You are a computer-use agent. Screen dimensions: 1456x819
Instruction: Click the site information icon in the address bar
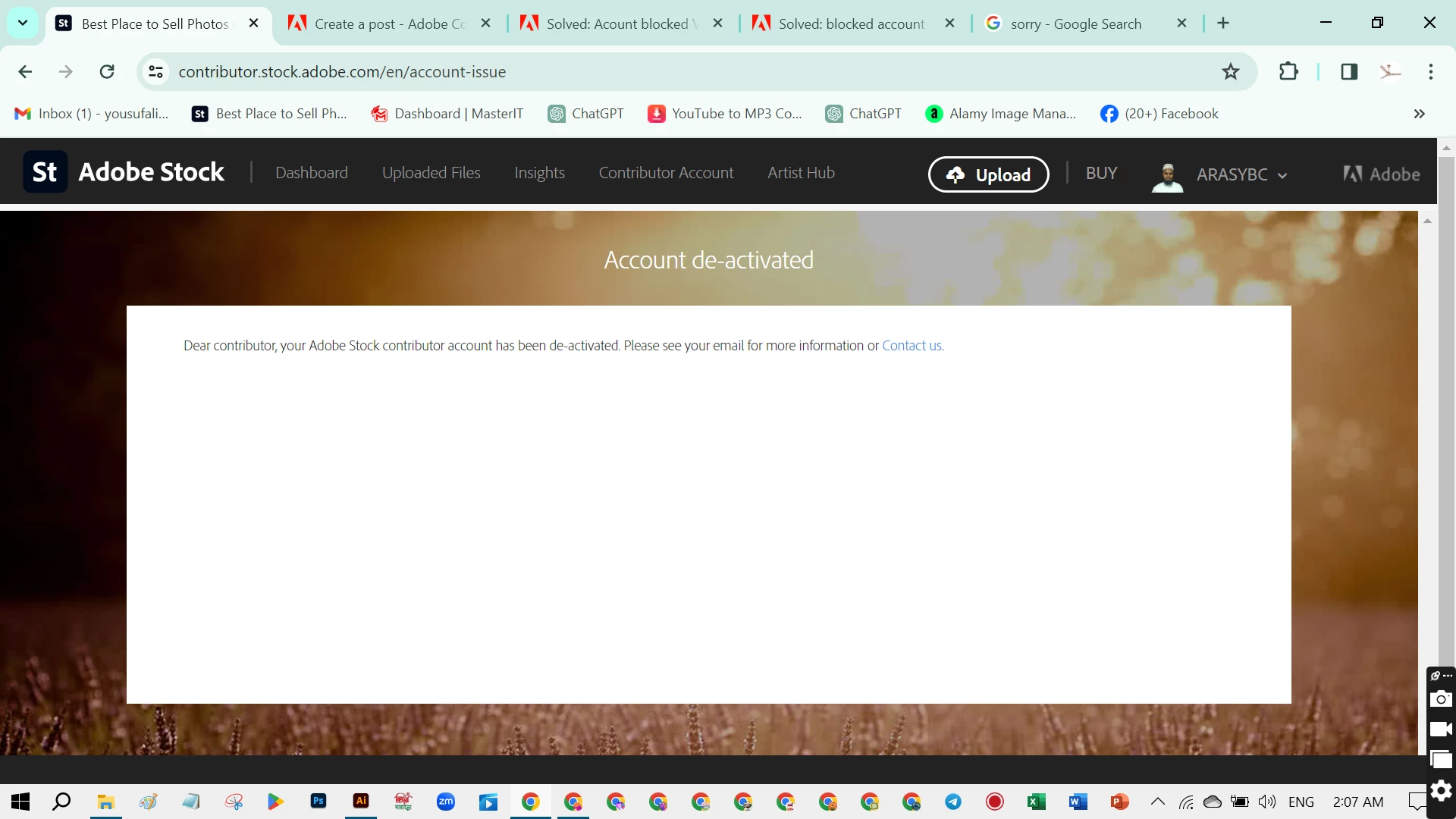click(x=155, y=72)
